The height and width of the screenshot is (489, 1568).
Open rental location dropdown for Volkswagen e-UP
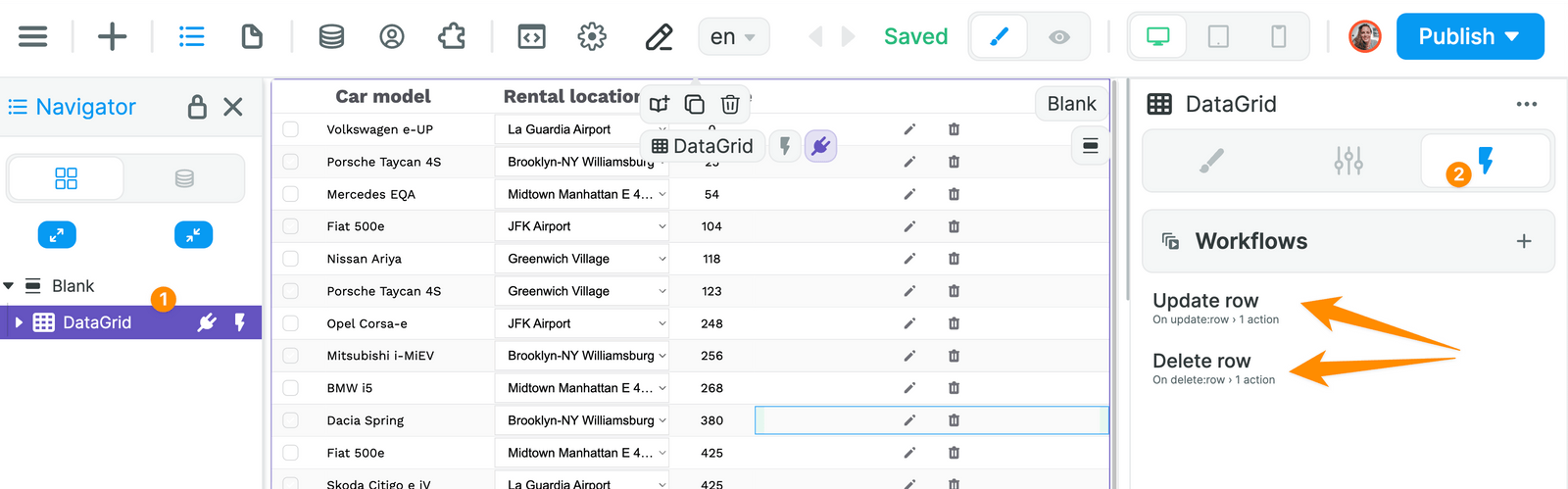pyautogui.click(x=582, y=129)
